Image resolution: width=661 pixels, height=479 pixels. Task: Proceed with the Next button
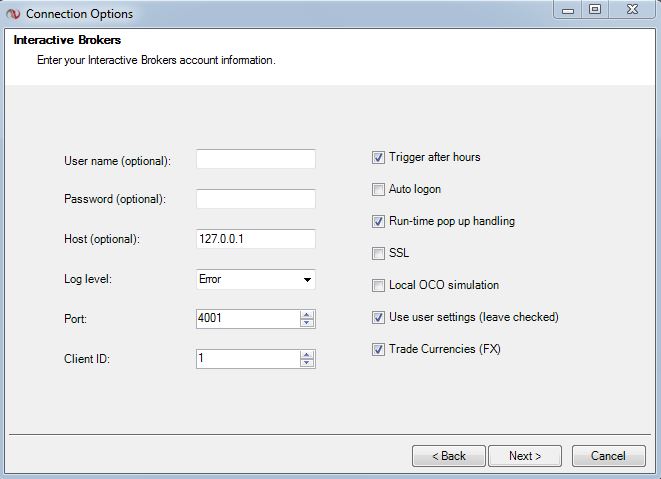(525, 456)
